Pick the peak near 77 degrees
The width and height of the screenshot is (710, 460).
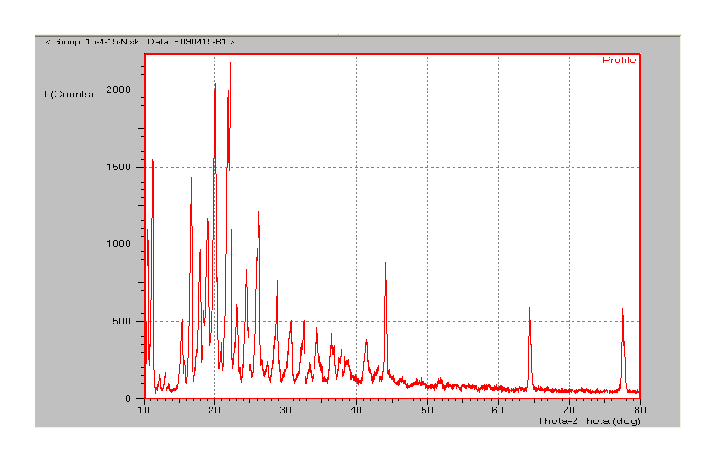point(622,309)
